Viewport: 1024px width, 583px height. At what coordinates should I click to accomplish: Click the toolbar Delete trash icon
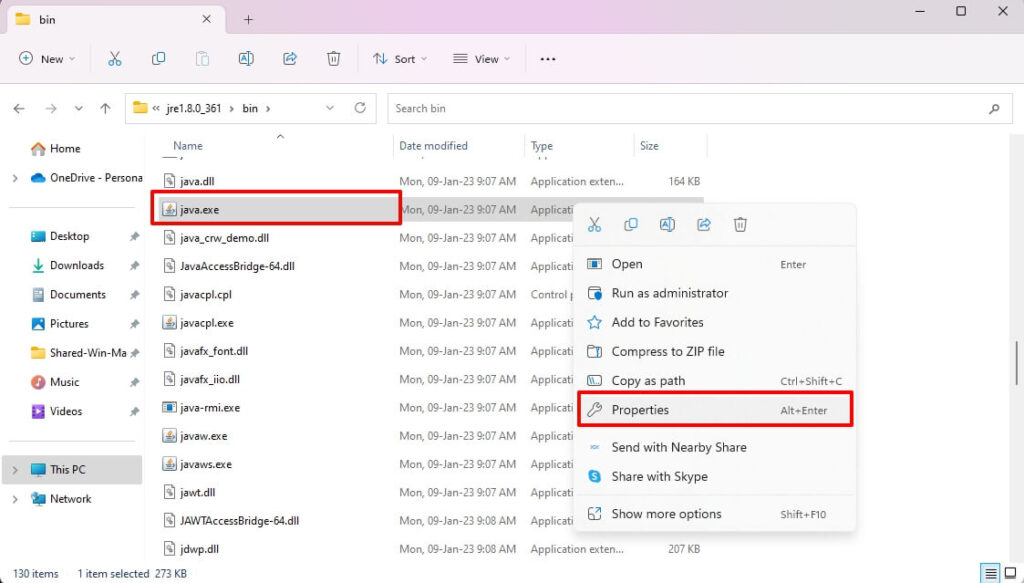333,59
